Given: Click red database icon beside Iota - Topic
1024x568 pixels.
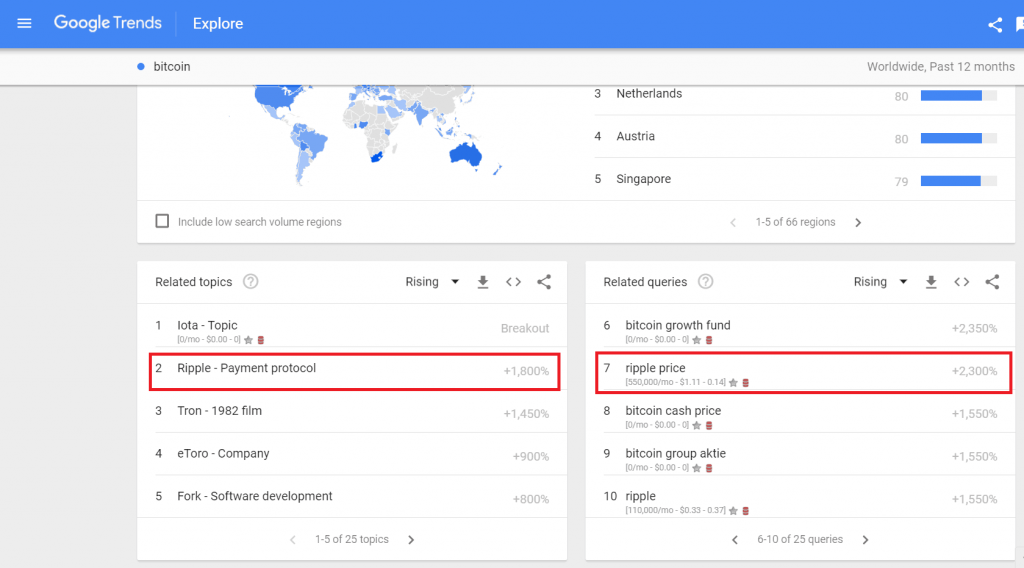Looking at the screenshot, I should click(x=261, y=340).
